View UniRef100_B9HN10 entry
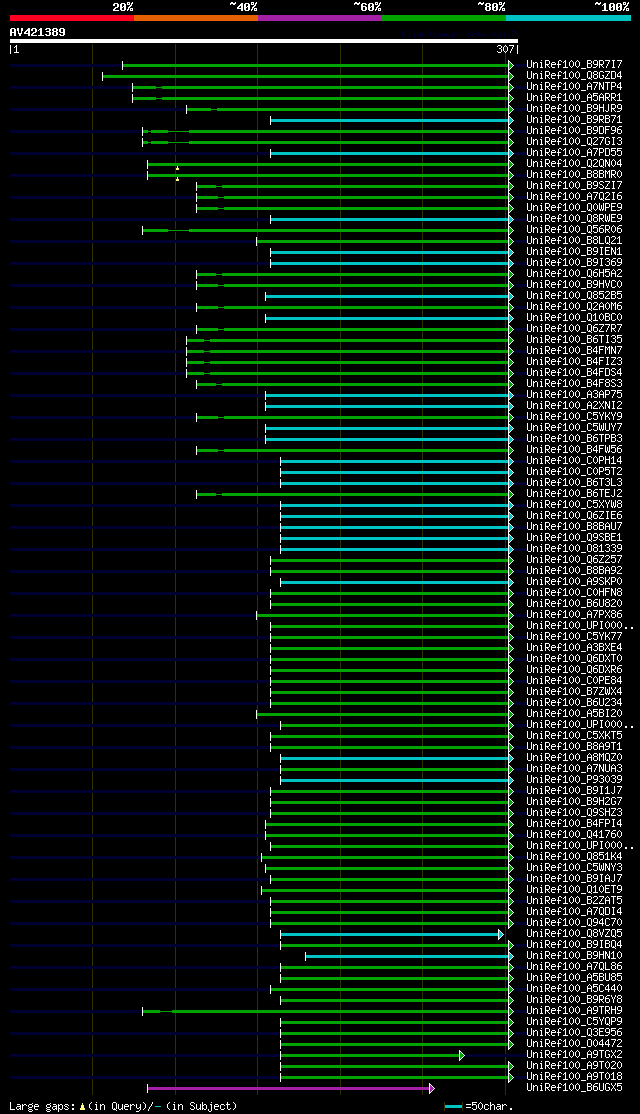 pos(574,956)
